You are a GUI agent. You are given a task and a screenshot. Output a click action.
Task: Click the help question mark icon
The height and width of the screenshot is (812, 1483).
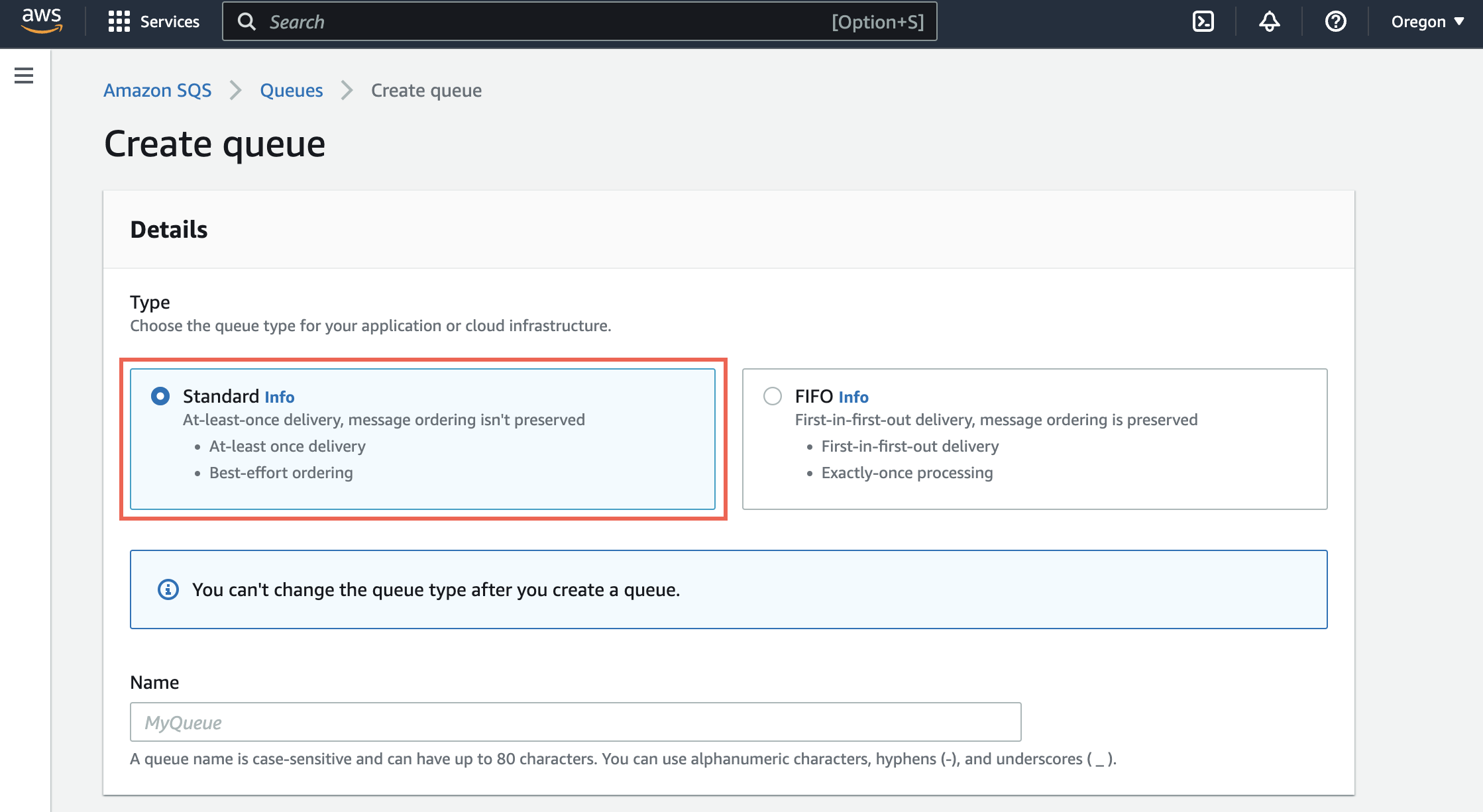click(x=1335, y=21)
